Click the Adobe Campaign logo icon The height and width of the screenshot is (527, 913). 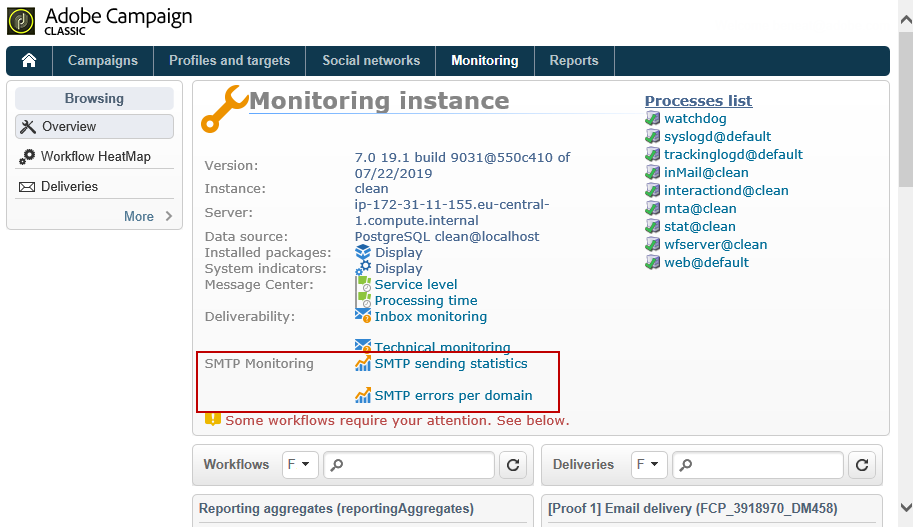coord(21,21)
